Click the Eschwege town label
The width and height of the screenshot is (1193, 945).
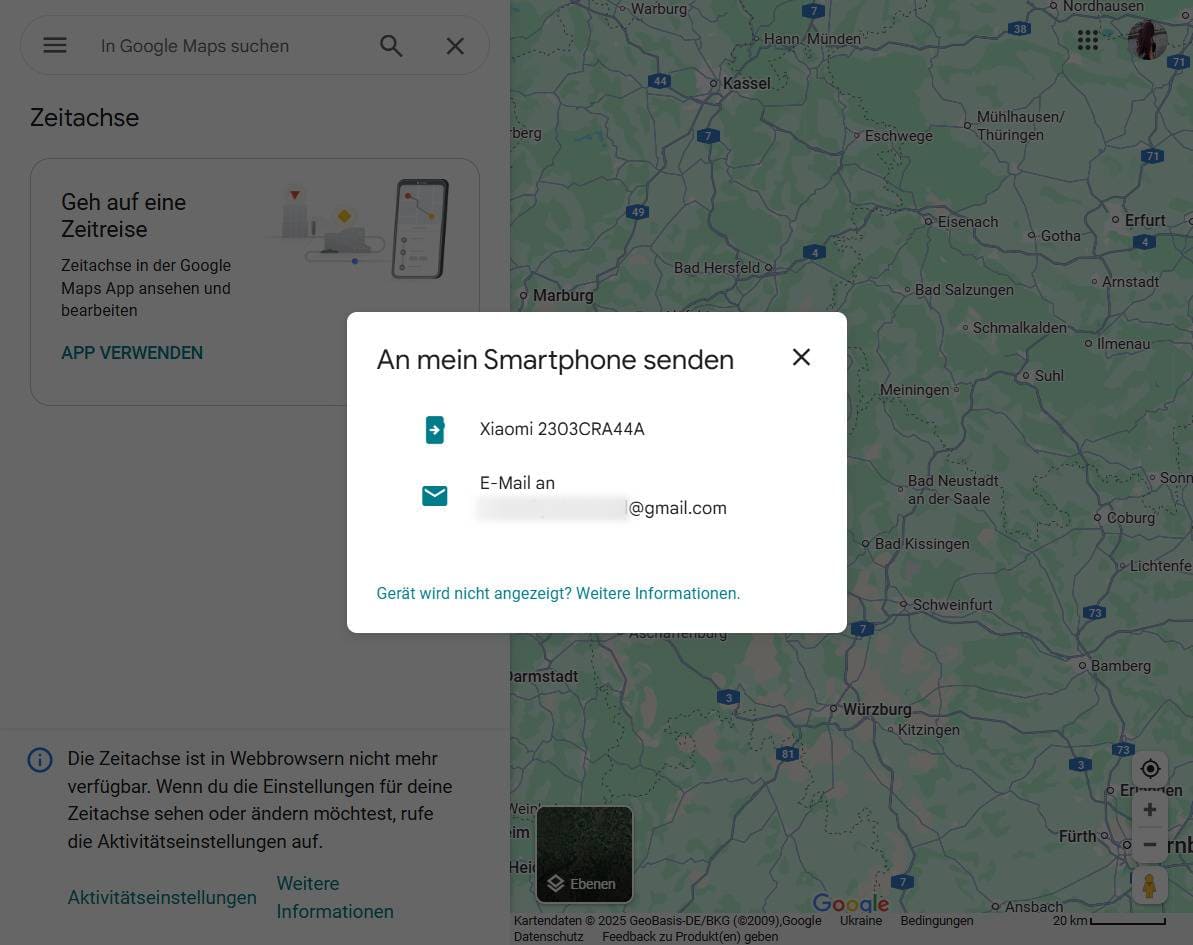pos(899,136)
